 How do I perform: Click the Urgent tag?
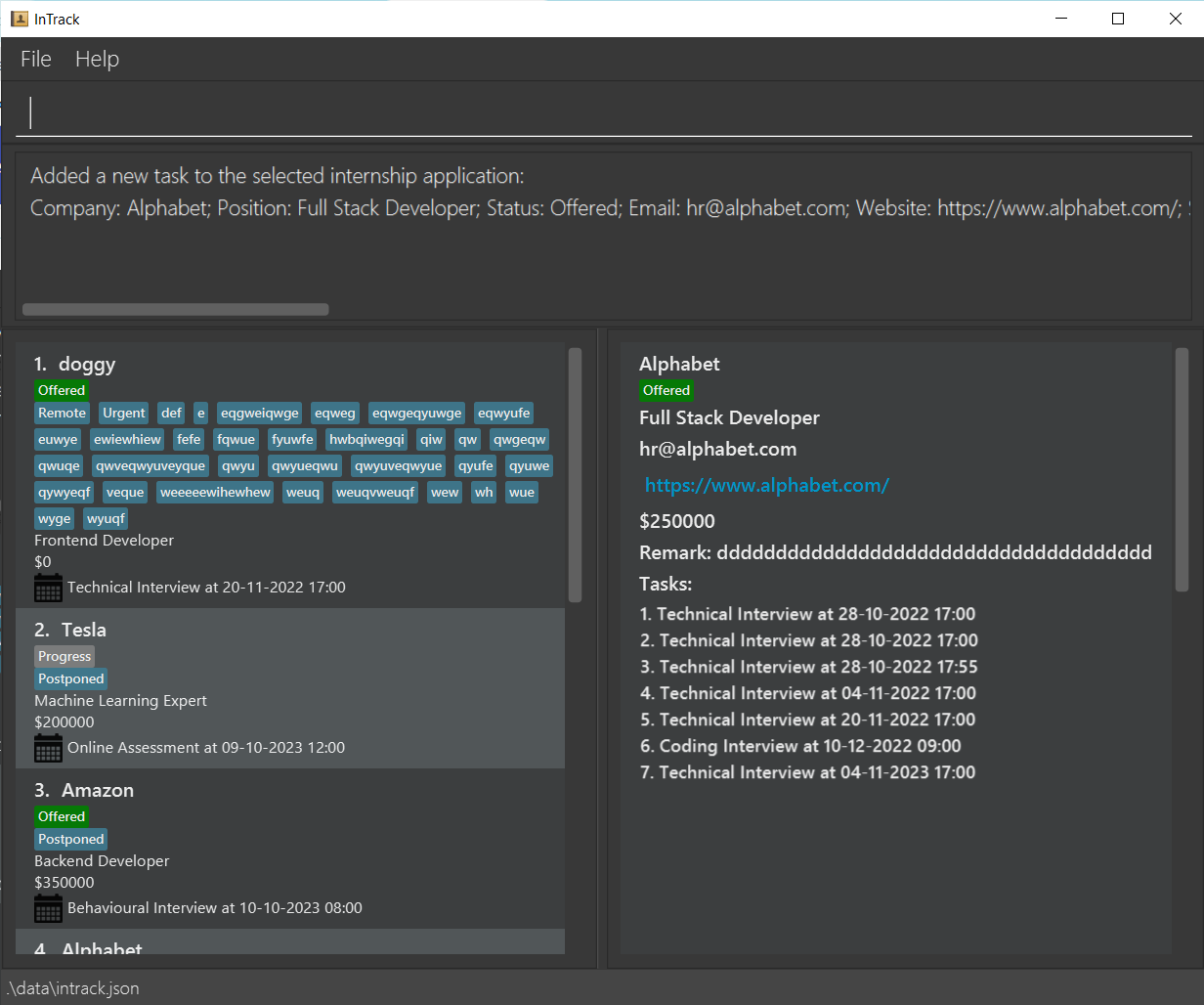[x=124, y=413]
